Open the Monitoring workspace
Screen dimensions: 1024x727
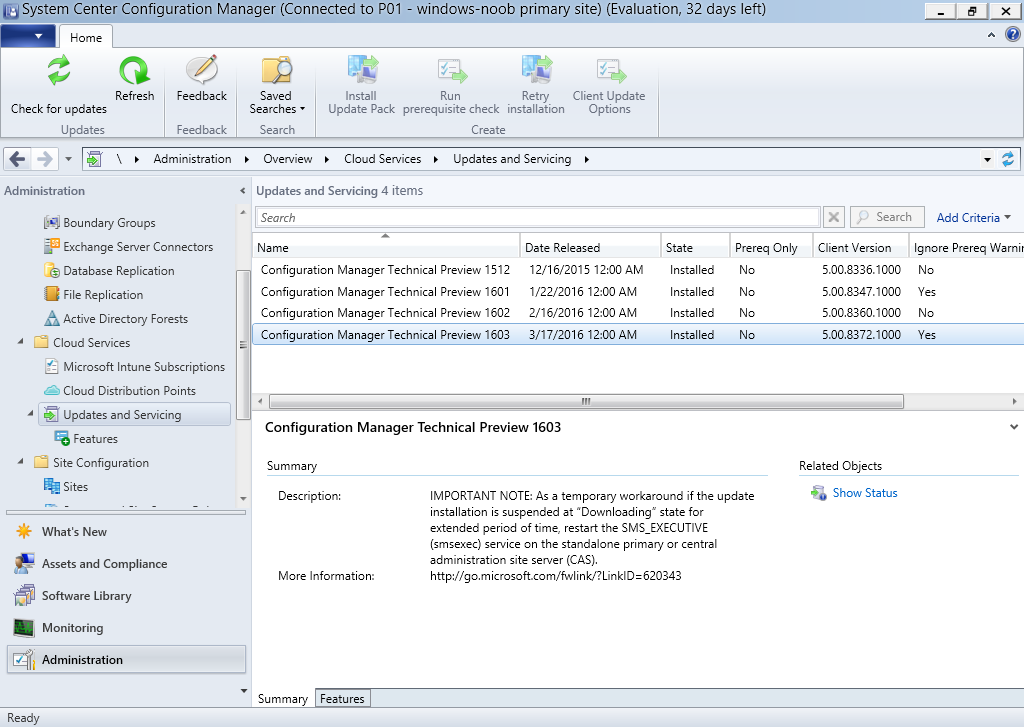click(72, 628)
